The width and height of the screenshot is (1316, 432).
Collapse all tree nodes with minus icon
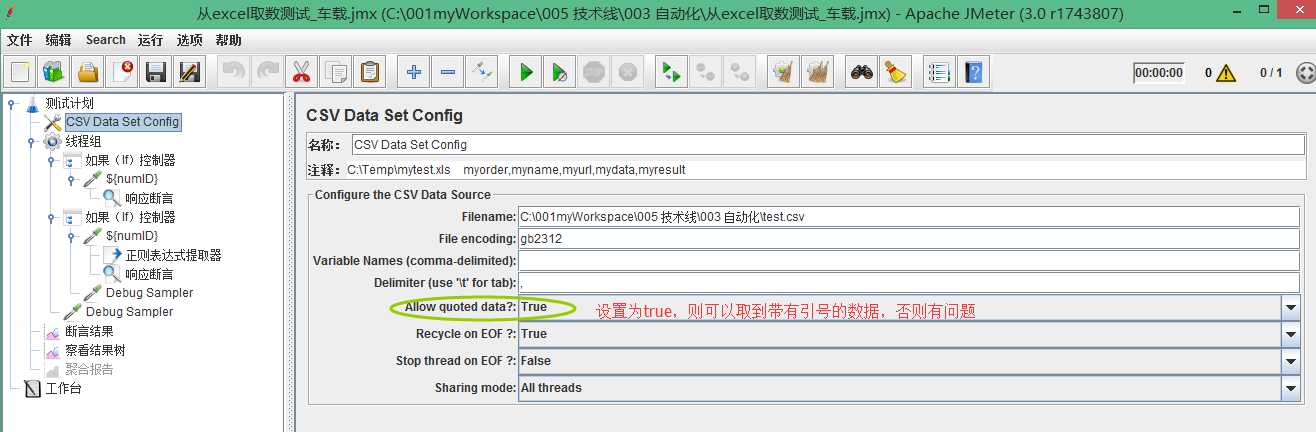click(x=448, y=72)
